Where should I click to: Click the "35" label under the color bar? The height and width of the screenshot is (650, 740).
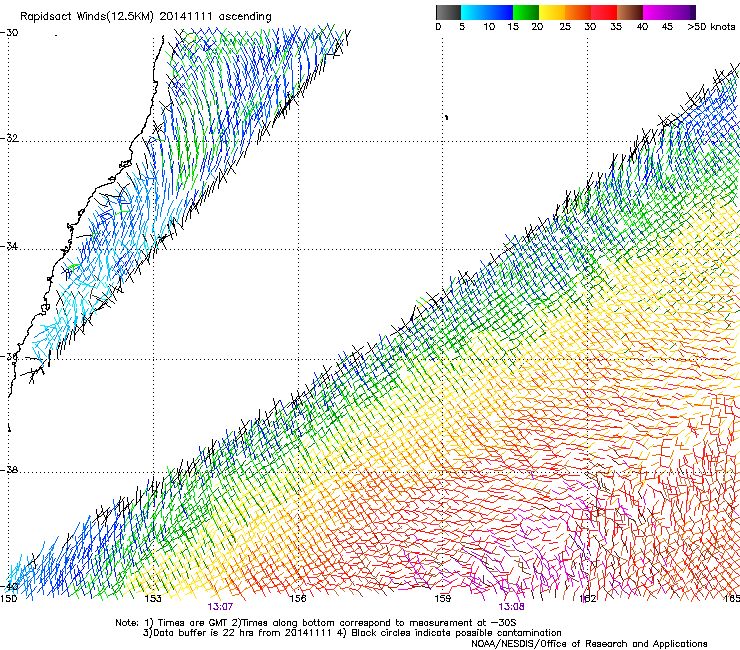coord(616,27)
